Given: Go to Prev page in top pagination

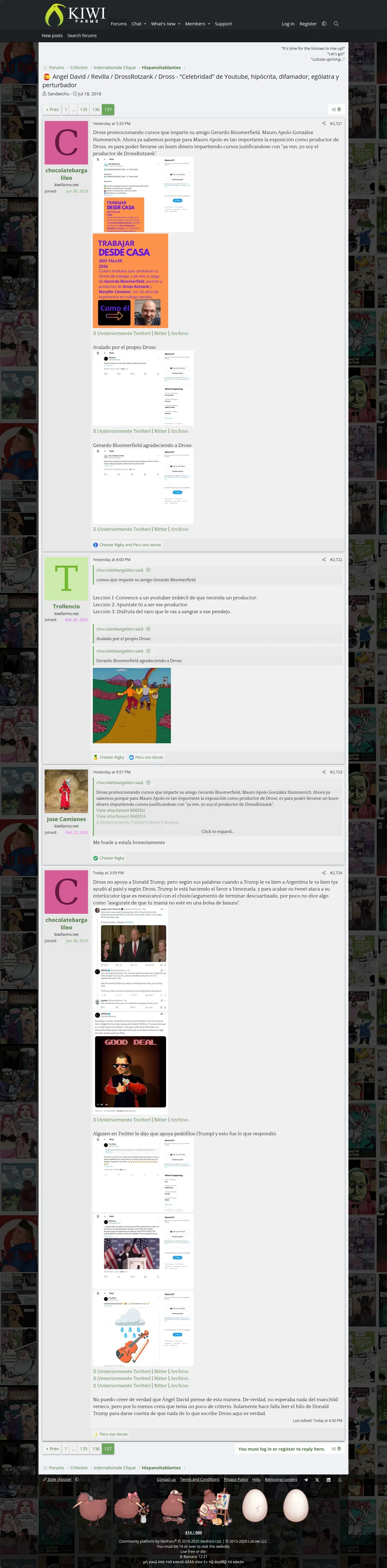Looking at the screenshot, I should click(52, 110).
